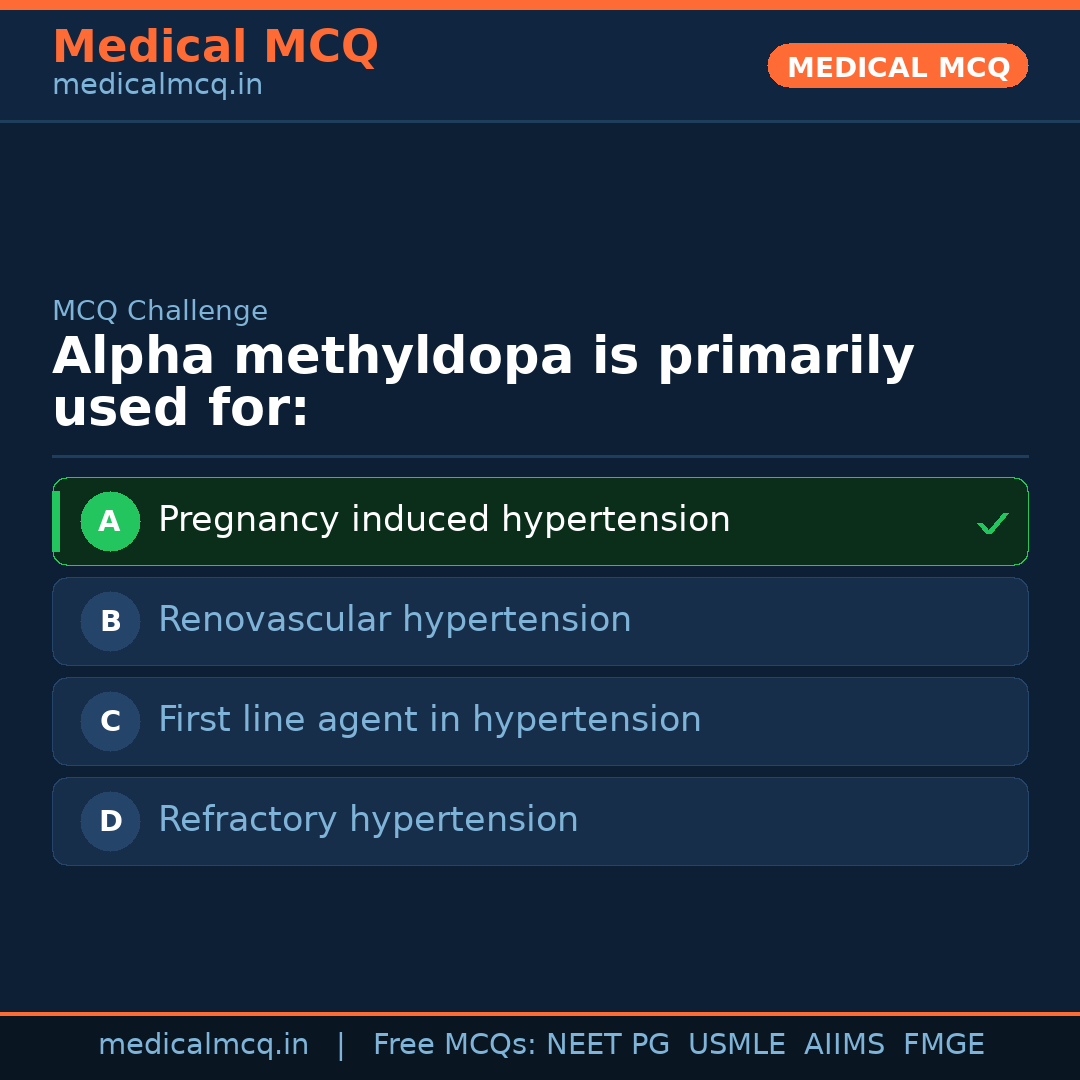Image resolution: width=1080 pixels, height=1080 pixels.
Task: Choose Refractory hypertension option
Action: coord(368,820)
